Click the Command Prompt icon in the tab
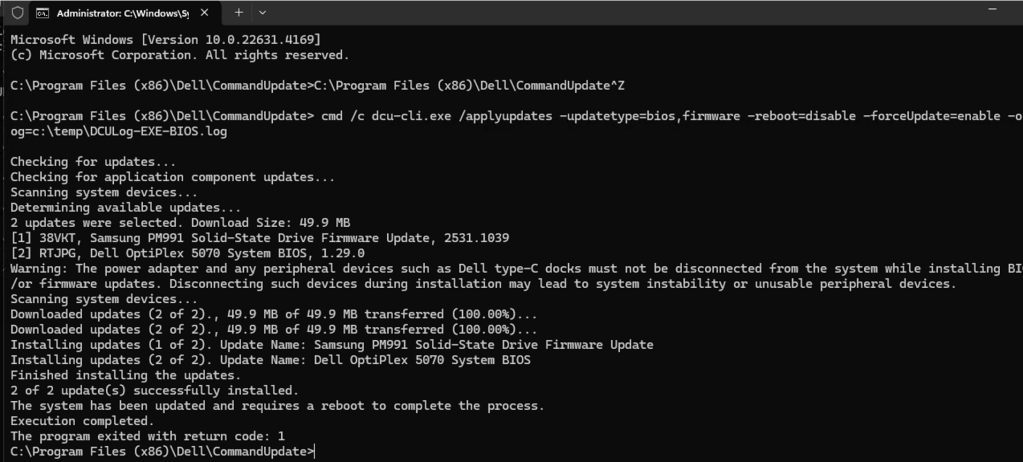Image resolution: width=1023 pixels, height=462 pixels. click(x=43, y=13)
